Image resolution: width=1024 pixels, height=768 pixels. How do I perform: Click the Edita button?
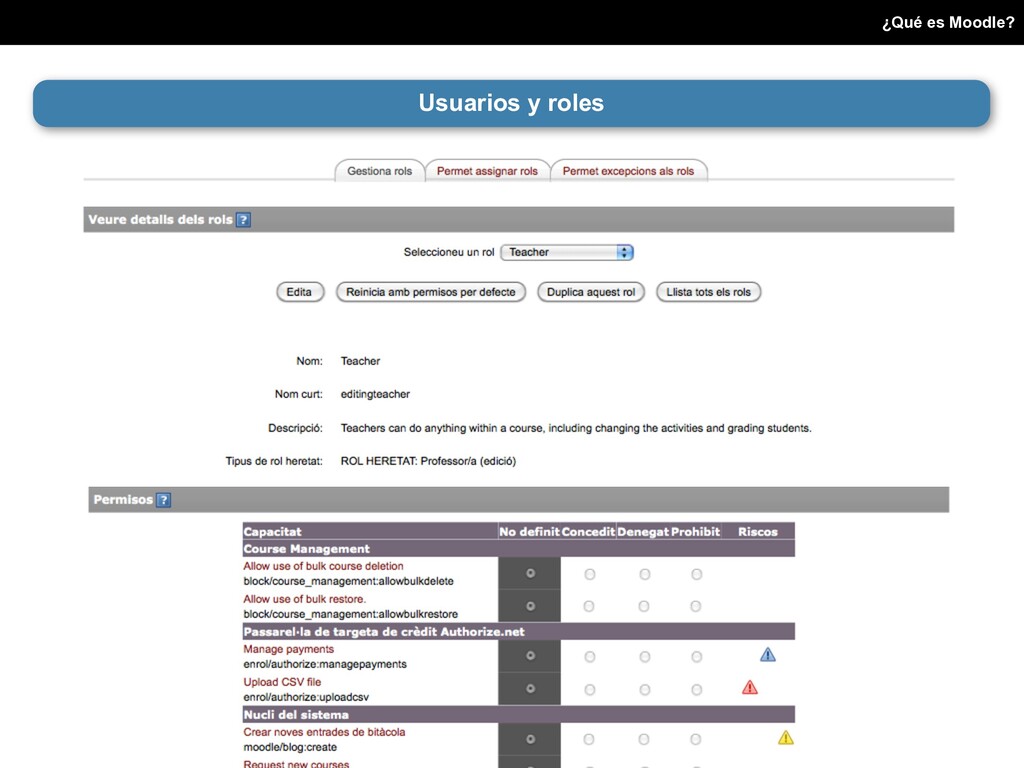(300, 292)
